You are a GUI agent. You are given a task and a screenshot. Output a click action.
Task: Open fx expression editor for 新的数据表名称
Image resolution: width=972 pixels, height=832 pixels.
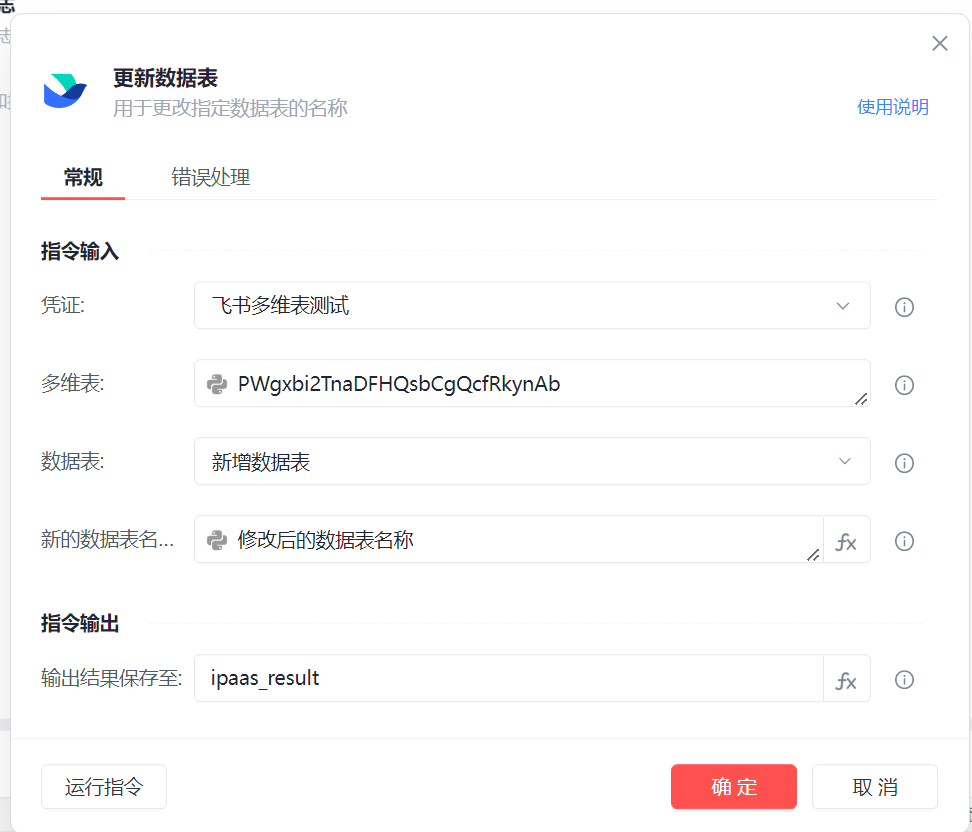click(846, 541)
